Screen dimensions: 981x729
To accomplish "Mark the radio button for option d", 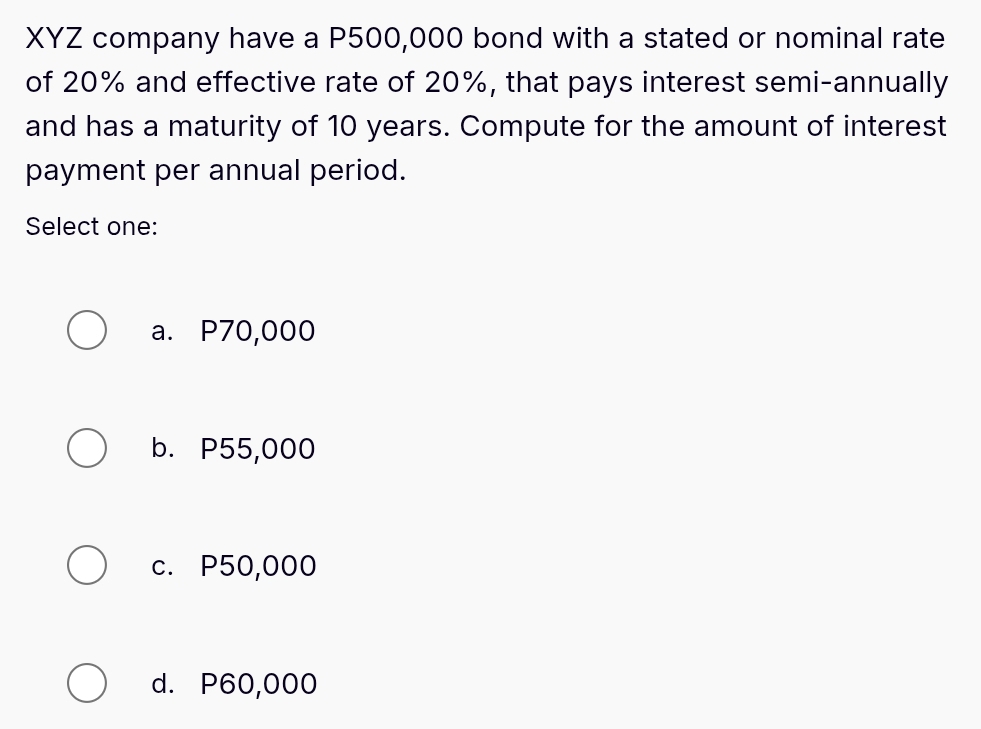I will click(x=87, y=684).
